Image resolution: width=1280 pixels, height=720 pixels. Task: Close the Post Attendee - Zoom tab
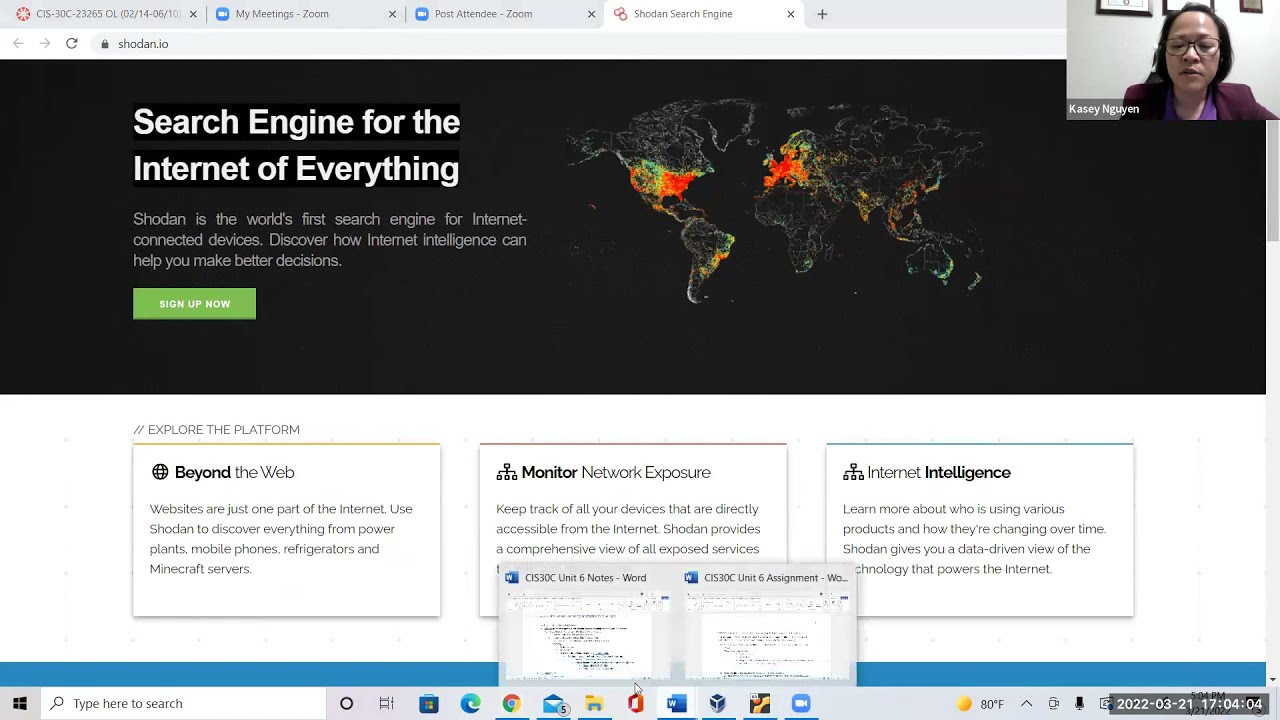[x=591, y=14]
